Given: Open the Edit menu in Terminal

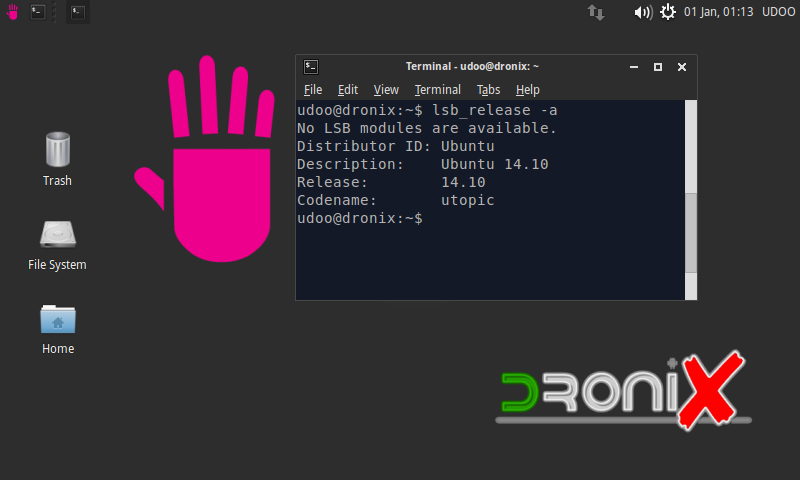Looking at the screenshot, I should click(347, 90).
